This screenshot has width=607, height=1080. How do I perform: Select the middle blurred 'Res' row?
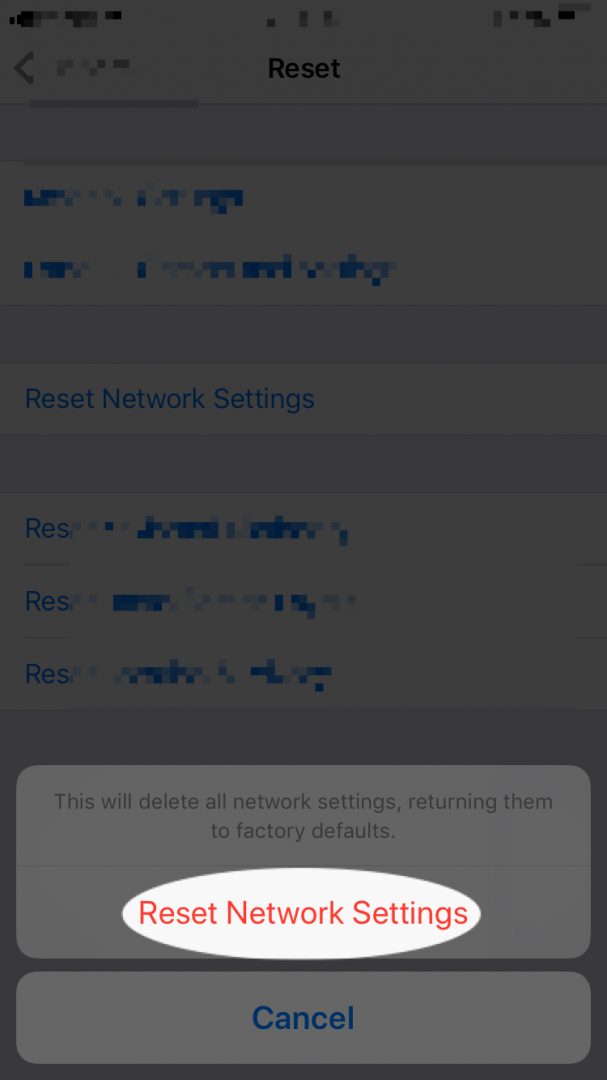[303, 601]
